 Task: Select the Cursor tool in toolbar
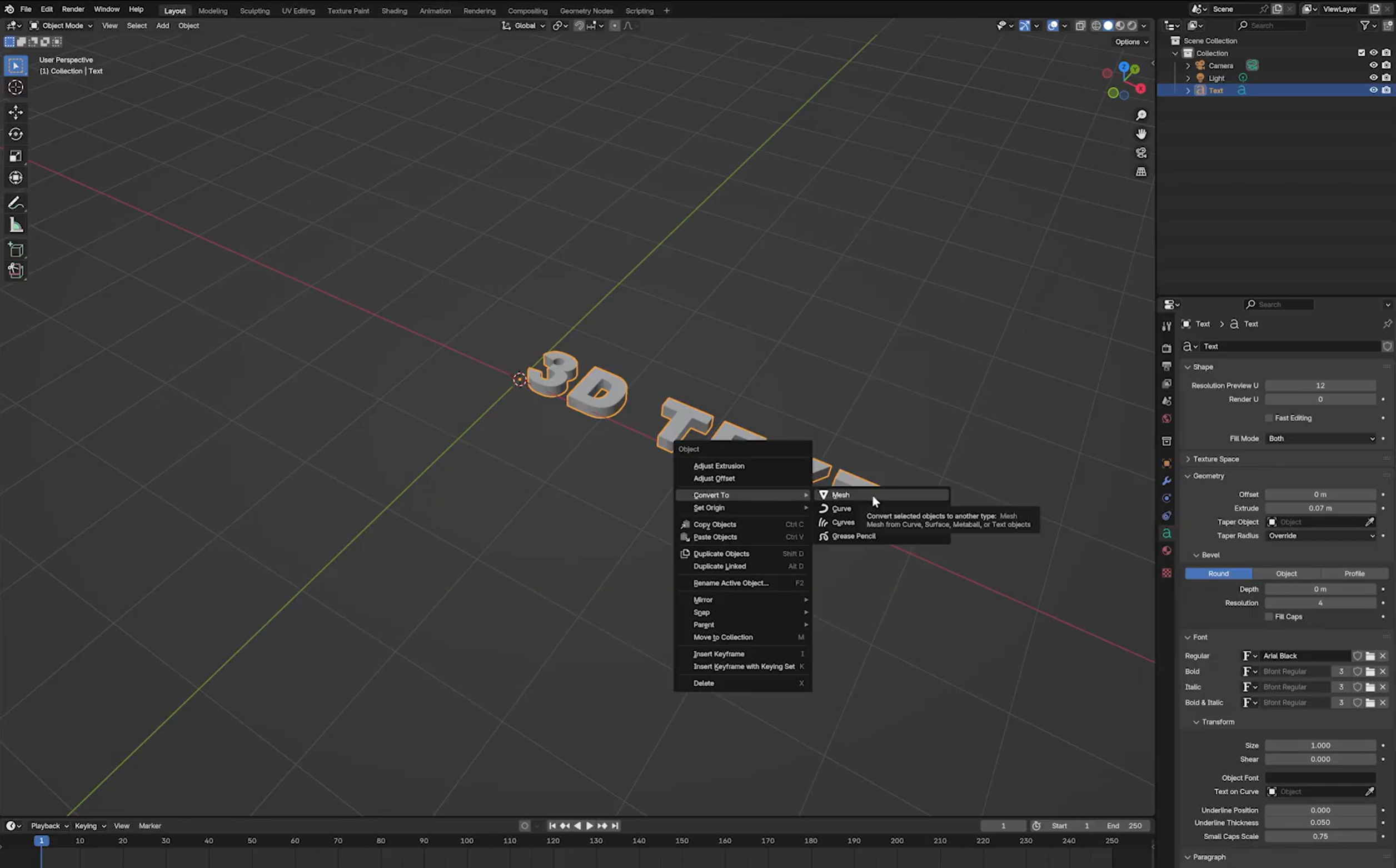pos(16,87)
